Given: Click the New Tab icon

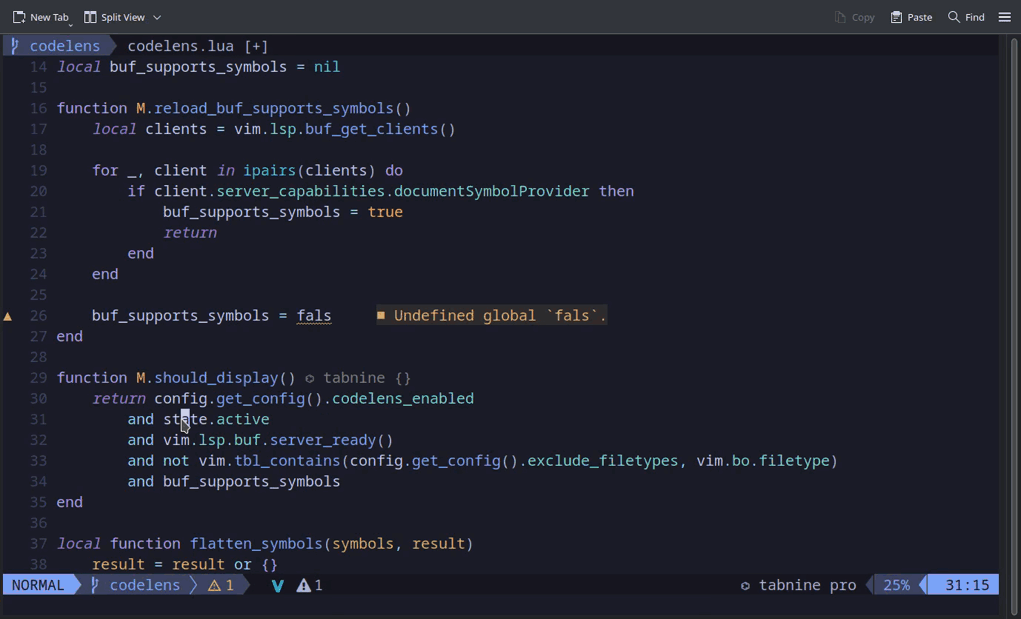Looking at the screenshot, I should [19, 17].
